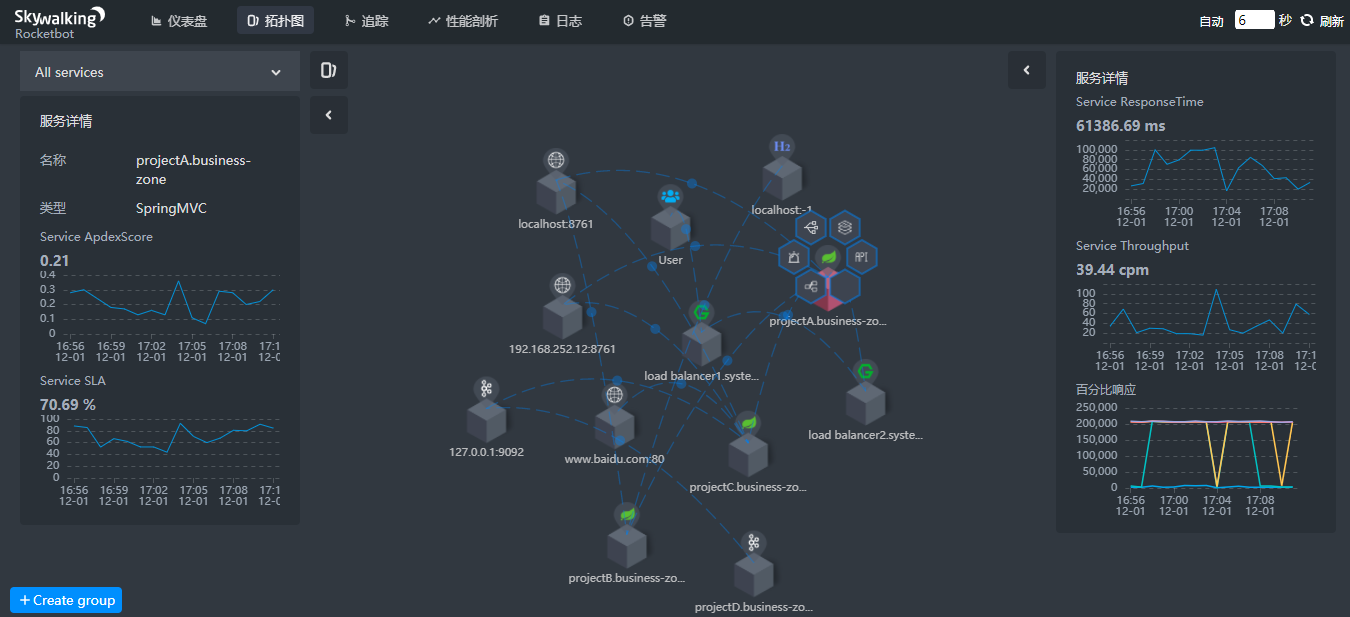Click the branching-tree hexagon near localhost:-1
Screen dimensions: 1350x617
click(x=811, y=228)
